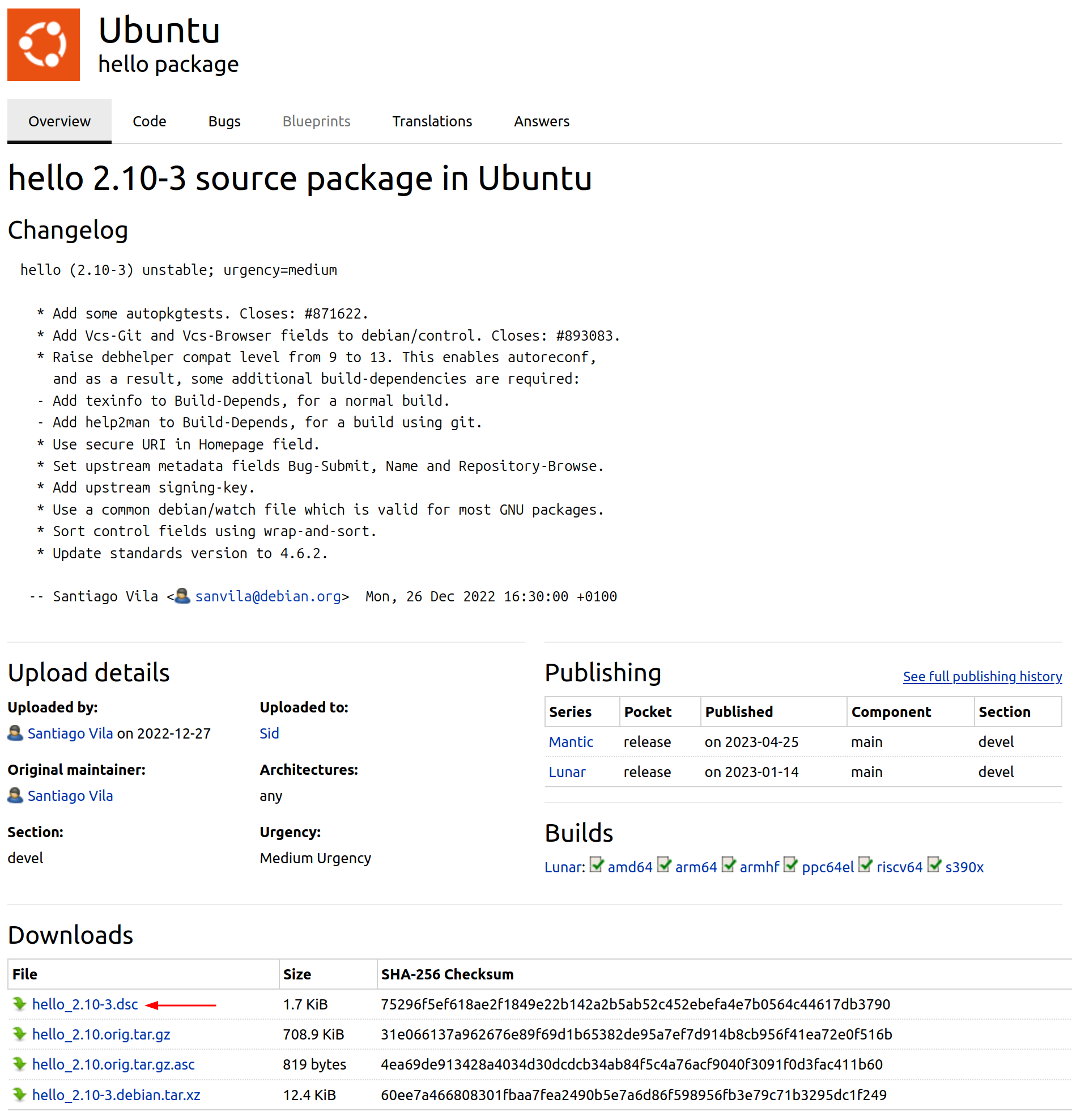Click the checksum starting with 60ee7a46
1072x1120 pixels.
(x=633, y=1094)
